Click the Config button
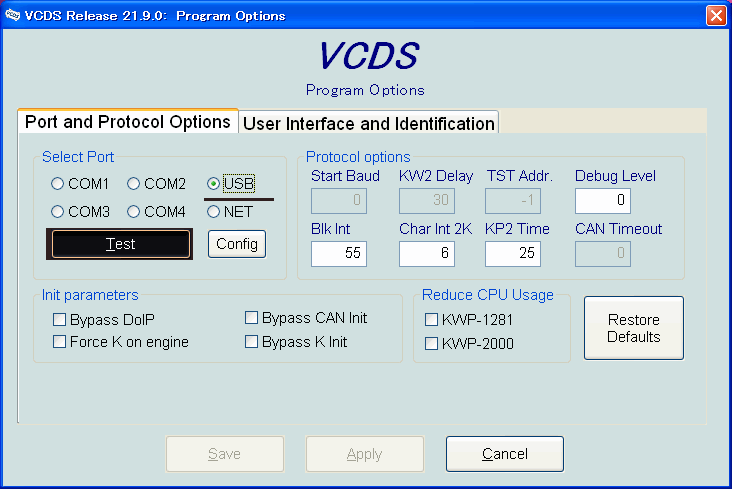 coord(237,244)
